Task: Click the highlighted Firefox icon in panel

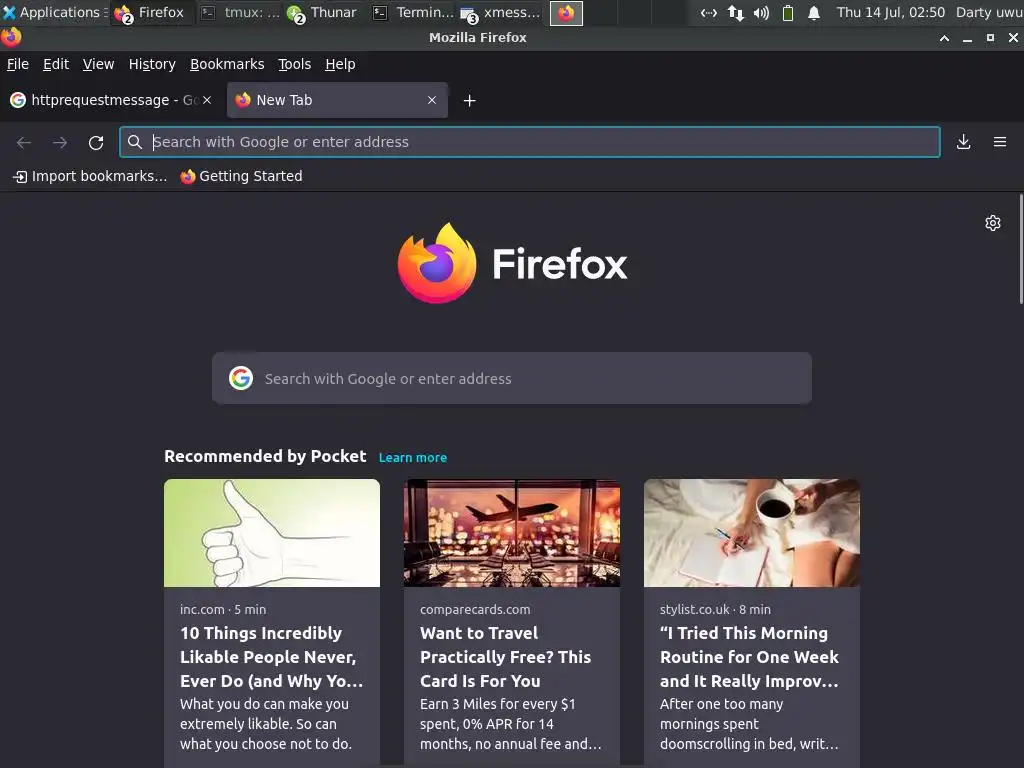Action: point(566,13)
